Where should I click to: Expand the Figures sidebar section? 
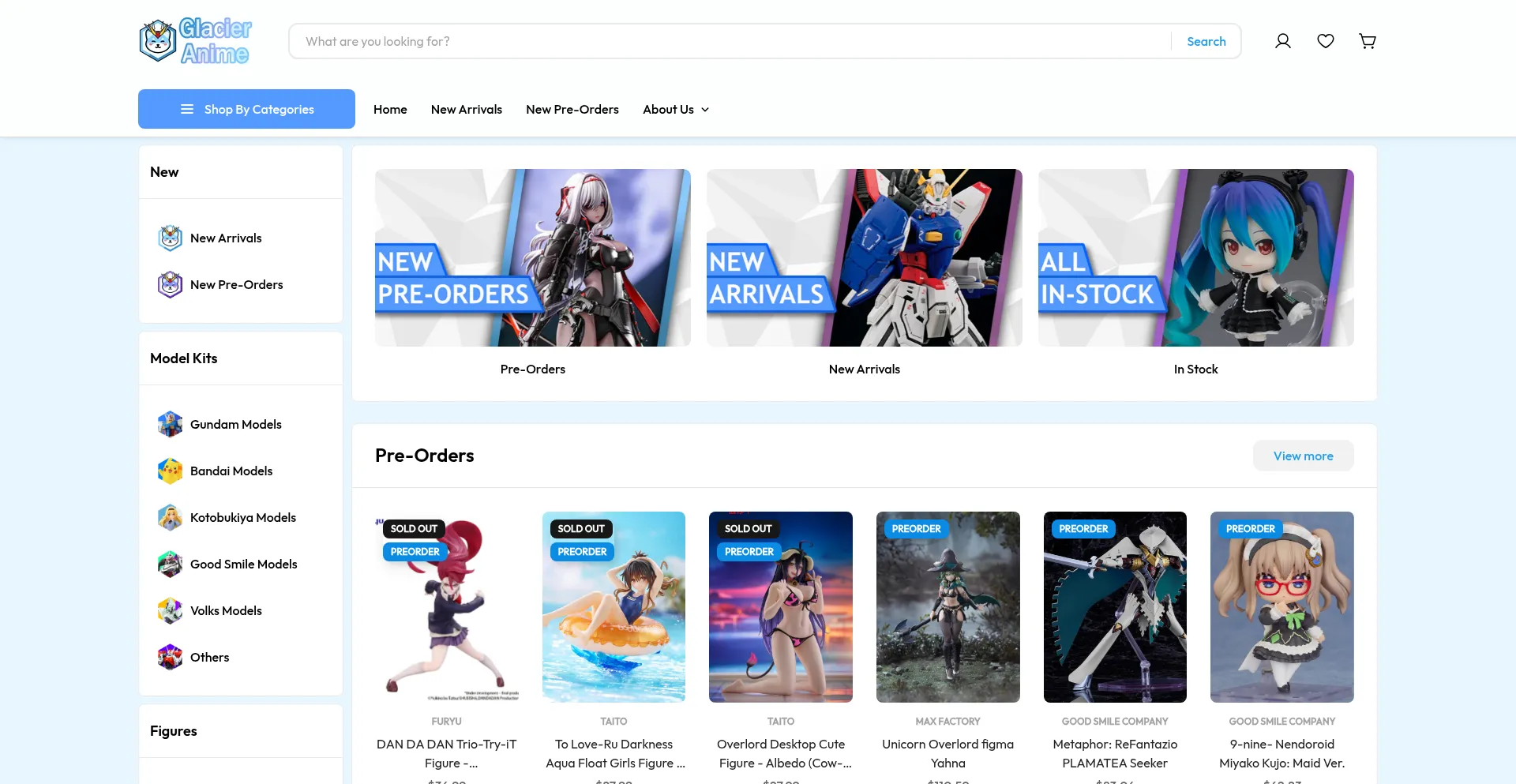(x=173, y=730)
